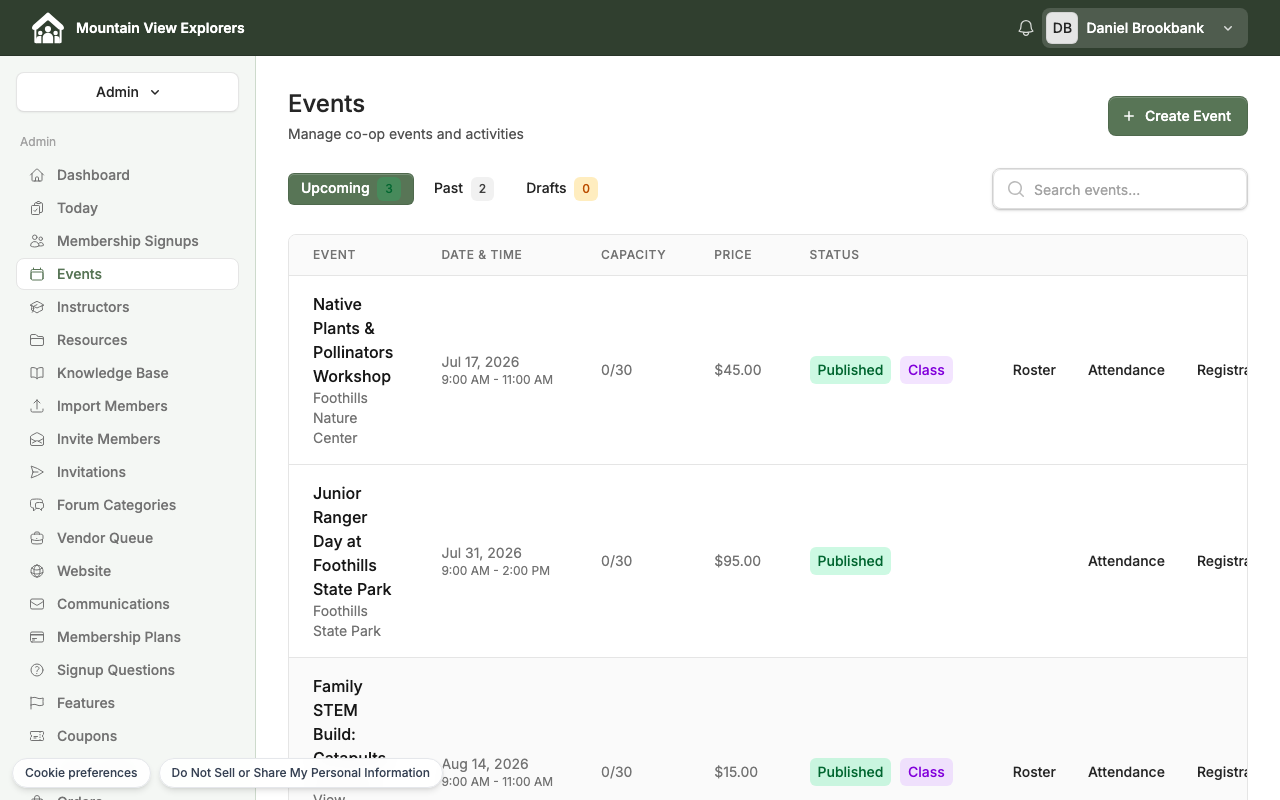Click the Features flag icon
Image resolution: width=1280 pixels, height=800 pixels.
point(37,703)
